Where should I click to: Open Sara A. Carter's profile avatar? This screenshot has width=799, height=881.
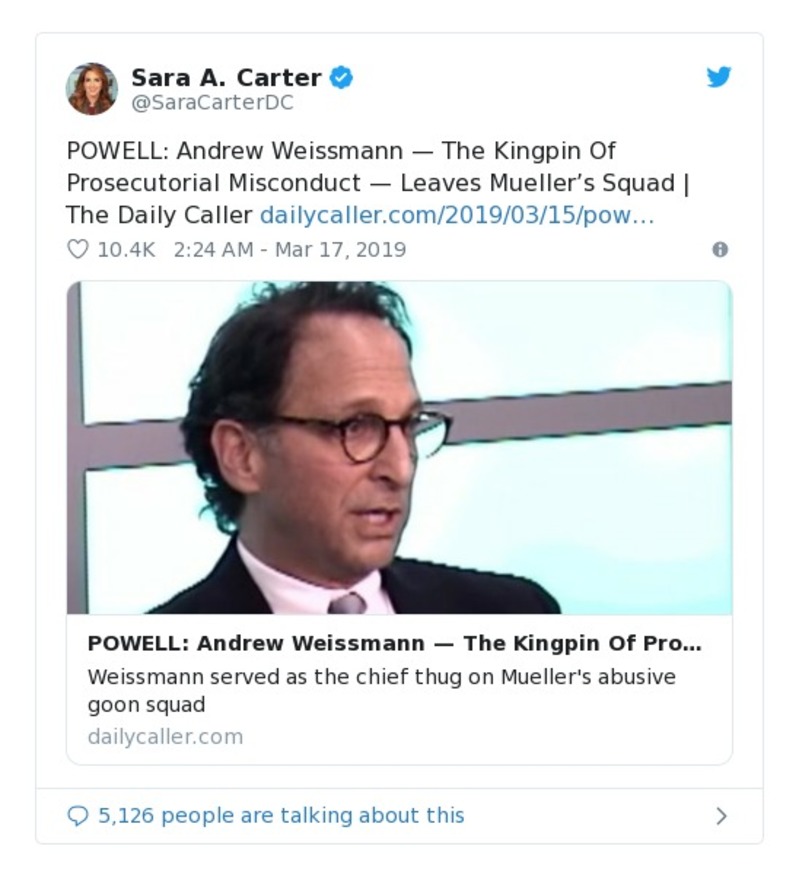tap(92, 89)
